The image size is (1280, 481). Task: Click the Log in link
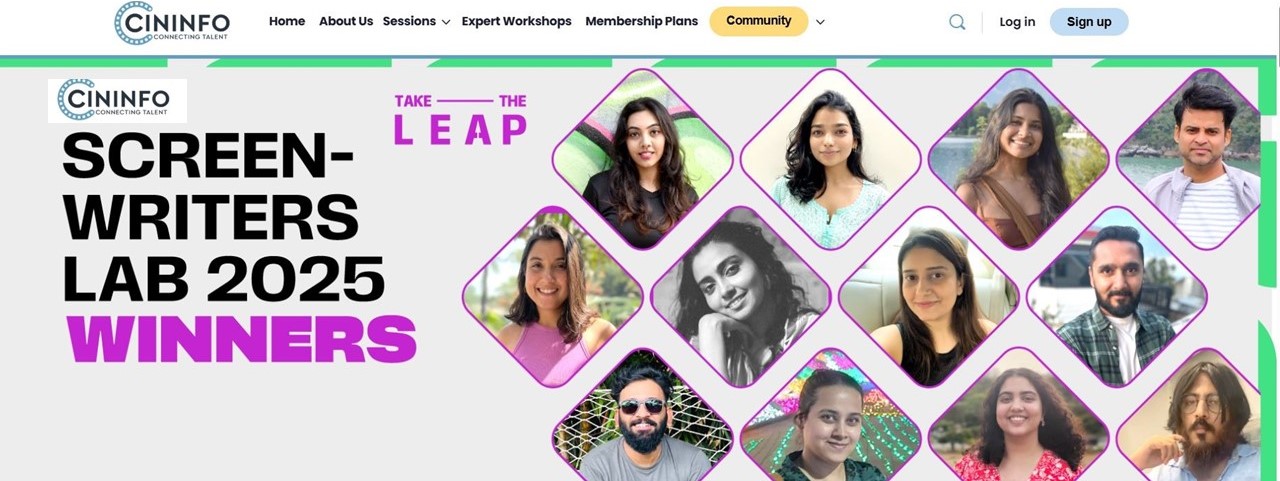tap(1017, 22)
